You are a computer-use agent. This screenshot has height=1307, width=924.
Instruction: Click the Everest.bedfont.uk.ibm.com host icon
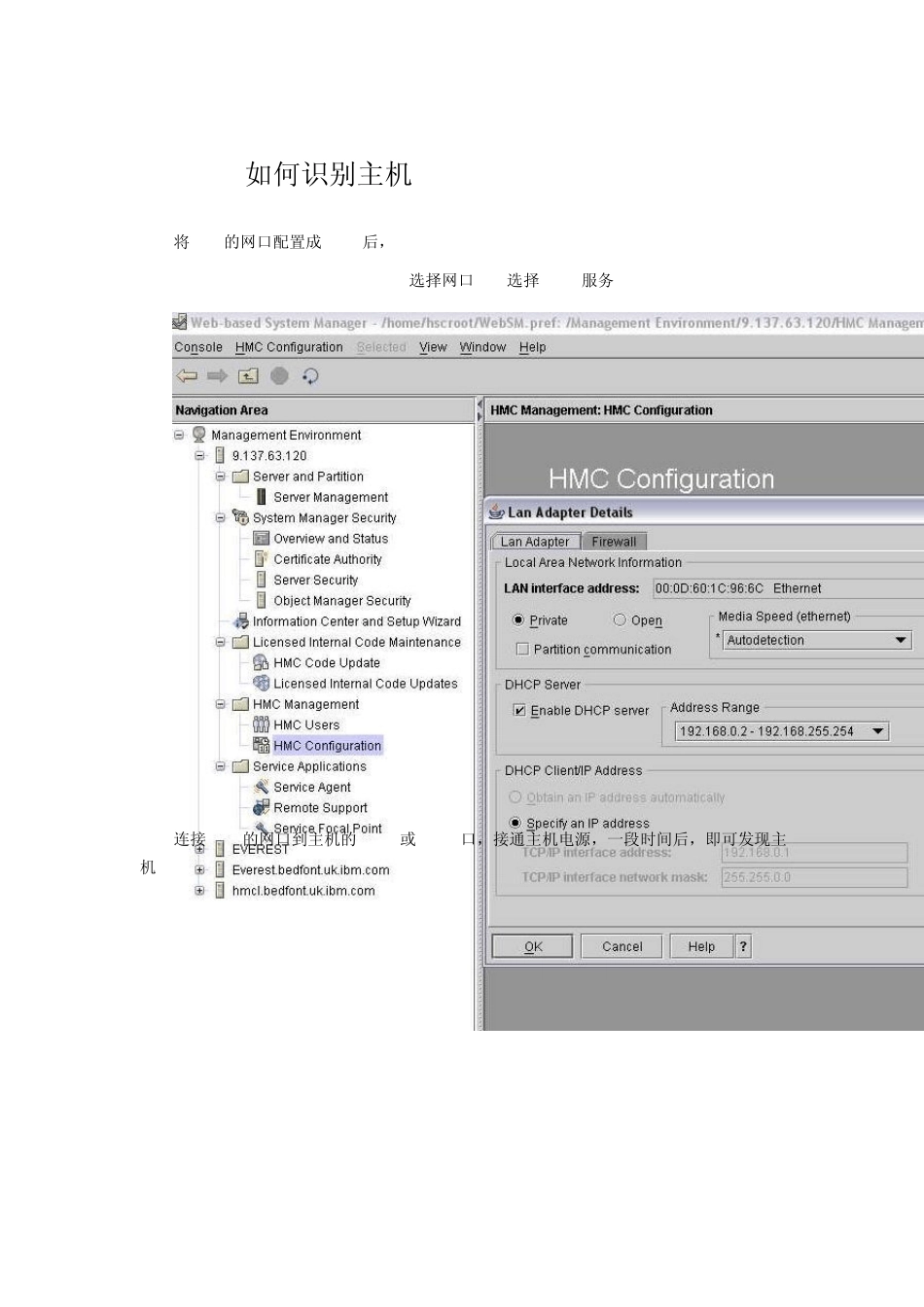(220, 869)
